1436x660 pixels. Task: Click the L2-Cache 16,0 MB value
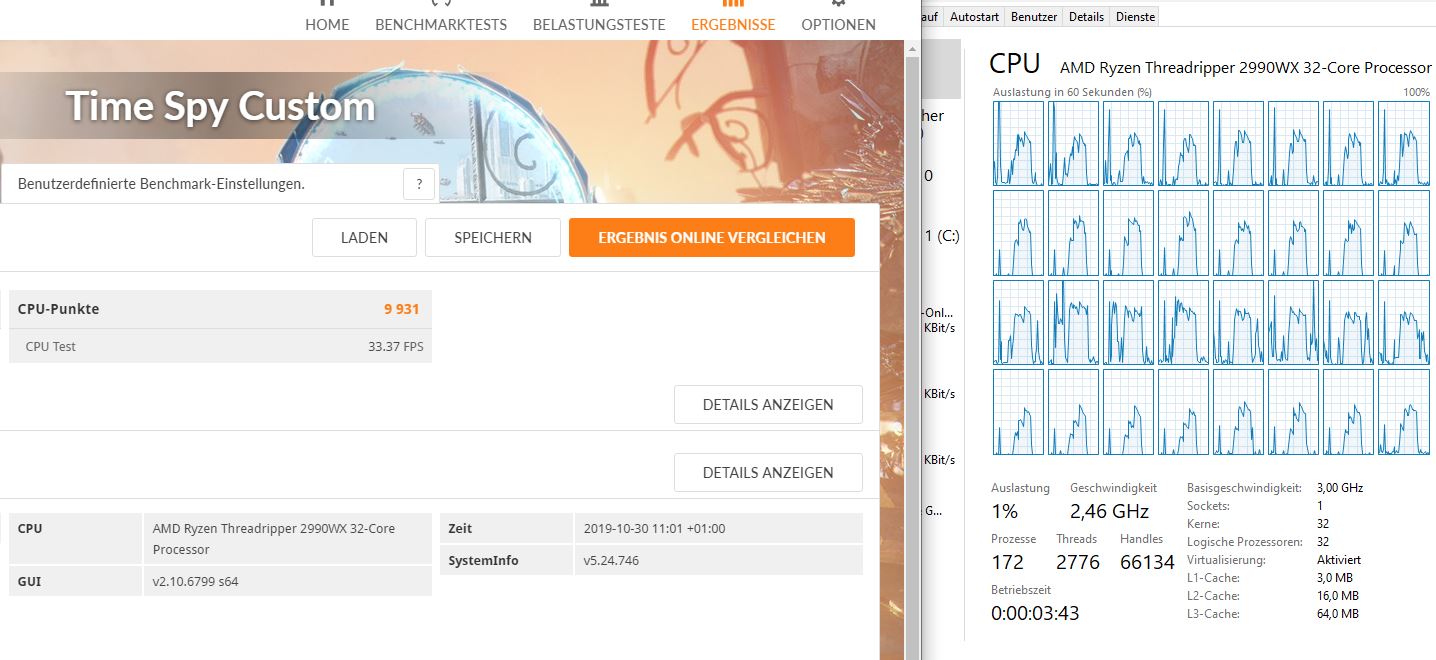tap(1338, 596)
